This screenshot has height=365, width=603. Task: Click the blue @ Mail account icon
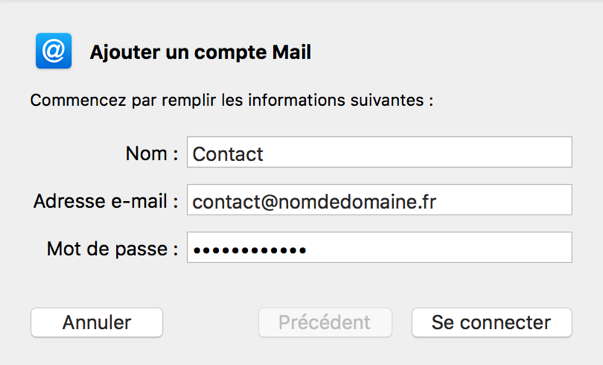(x=53, y=51)
